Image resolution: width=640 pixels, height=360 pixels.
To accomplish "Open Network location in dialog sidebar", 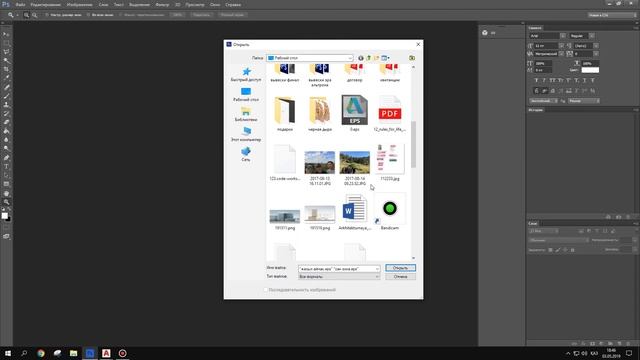I will click(x=246, y=155).
